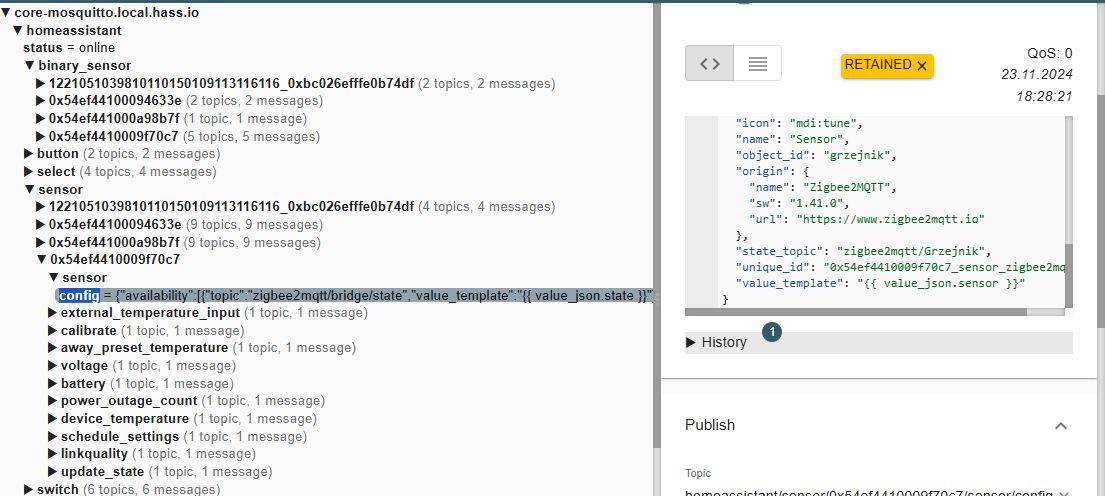Expand the voltage topic
Viewport: 1105px width, 496px height.
53,366
